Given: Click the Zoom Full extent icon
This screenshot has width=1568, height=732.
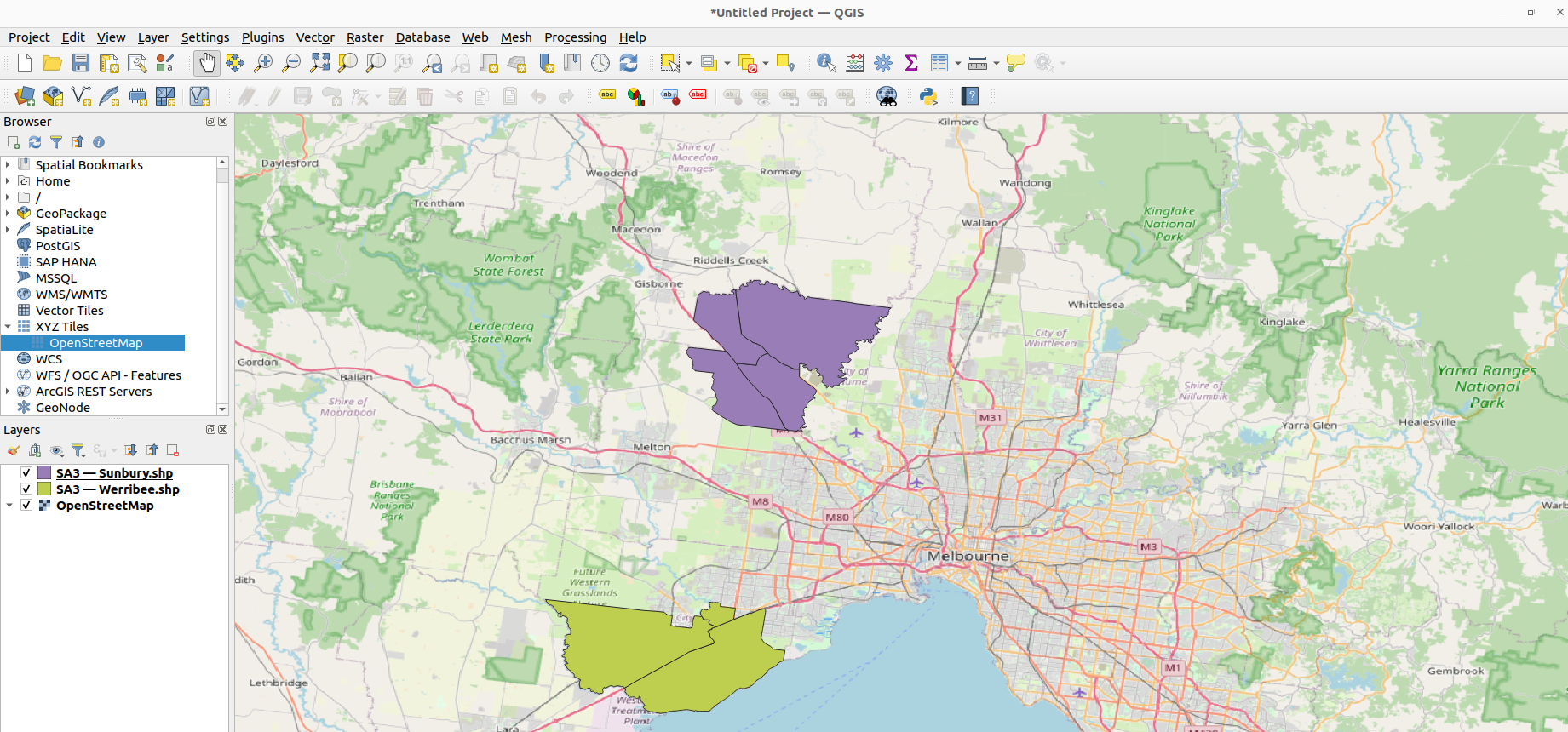Looking at the screenshot, I should tap(319, 63).
